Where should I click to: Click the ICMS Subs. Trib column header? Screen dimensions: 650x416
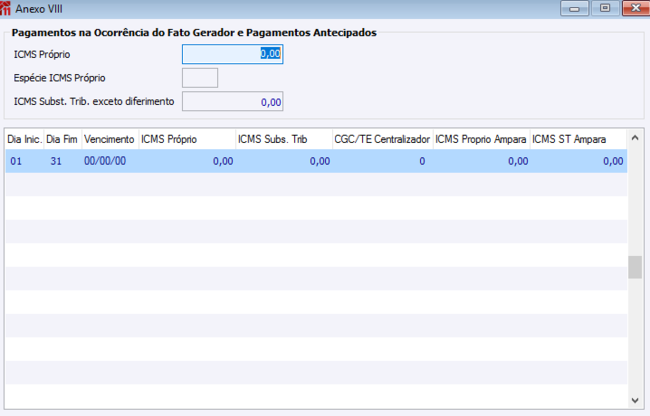[282, 138]
